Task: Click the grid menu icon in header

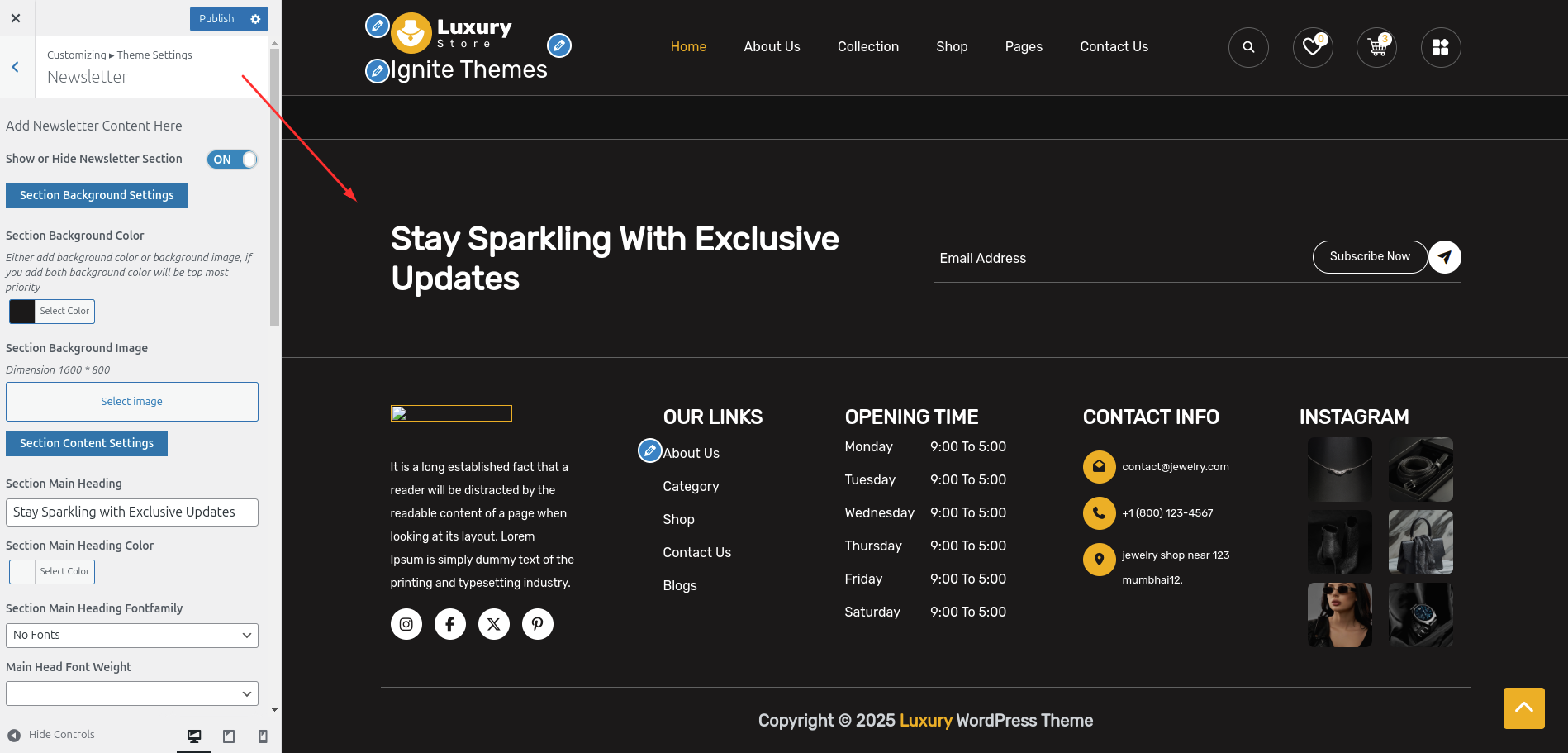Action: [1440, 47]
